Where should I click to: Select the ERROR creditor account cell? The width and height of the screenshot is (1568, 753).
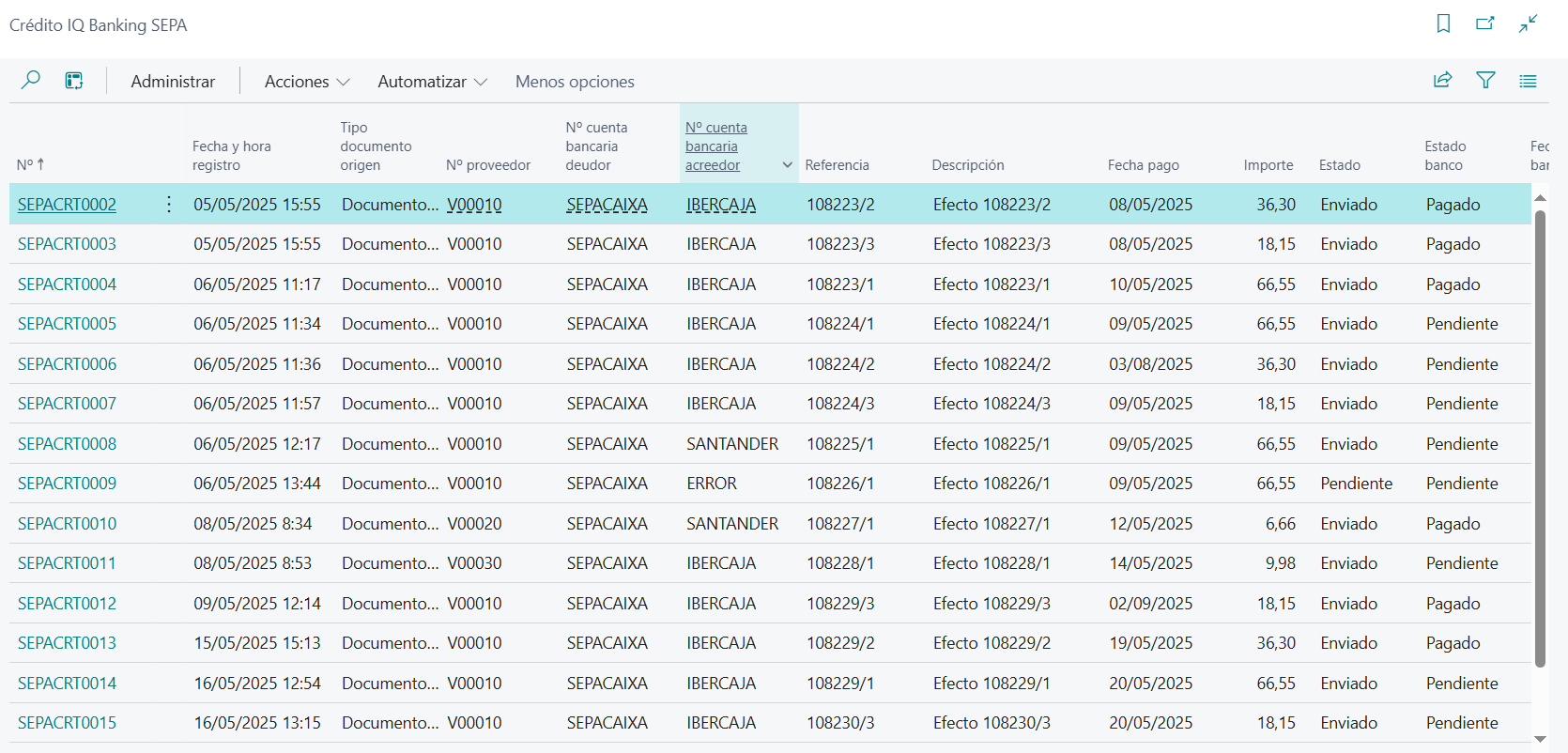pos(712,484)
